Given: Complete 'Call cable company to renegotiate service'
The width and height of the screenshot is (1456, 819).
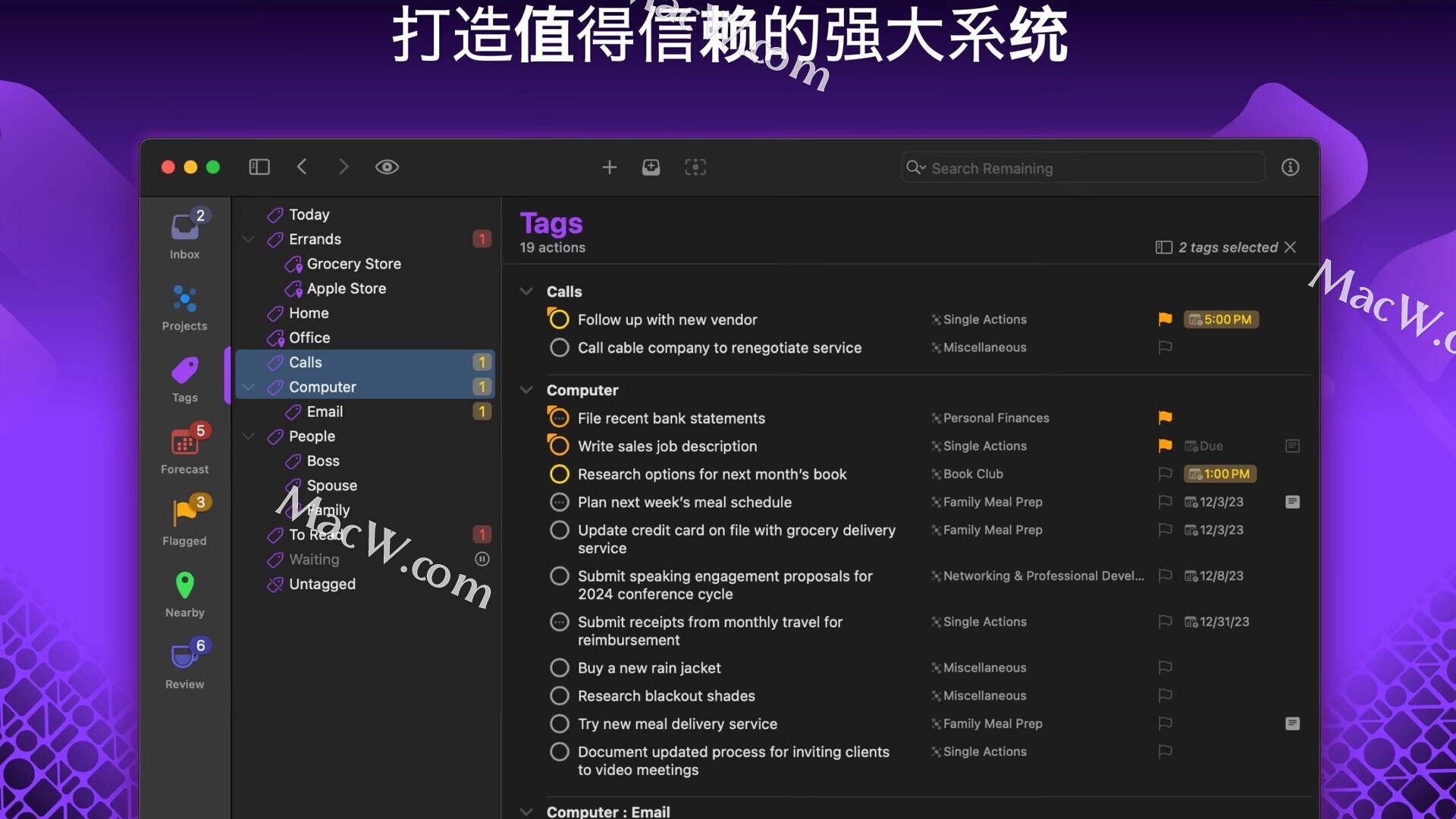Looking at the screenshot, I should click(559, 347).
